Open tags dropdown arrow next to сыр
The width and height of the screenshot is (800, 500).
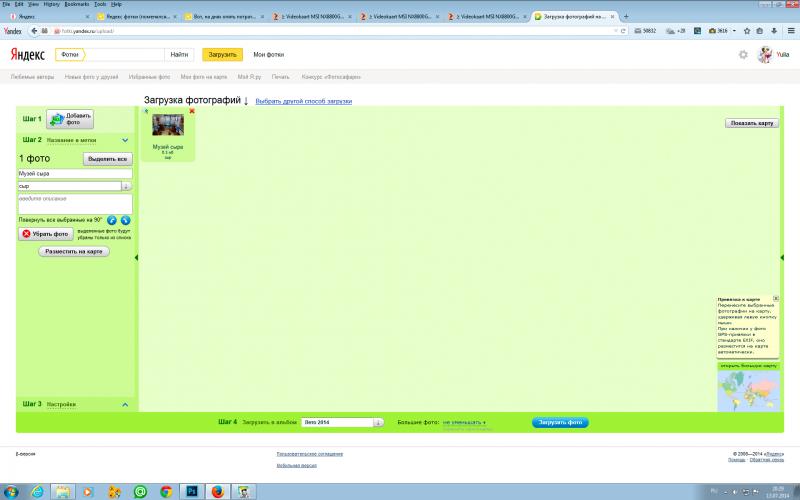[x=126, y=186]
